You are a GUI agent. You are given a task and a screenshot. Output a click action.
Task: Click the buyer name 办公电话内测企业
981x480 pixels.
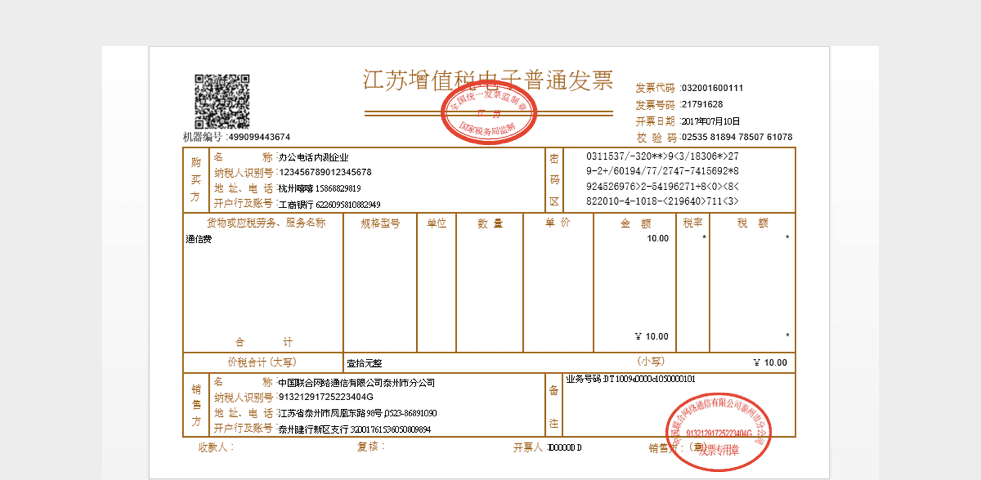(x=314, y=157)
